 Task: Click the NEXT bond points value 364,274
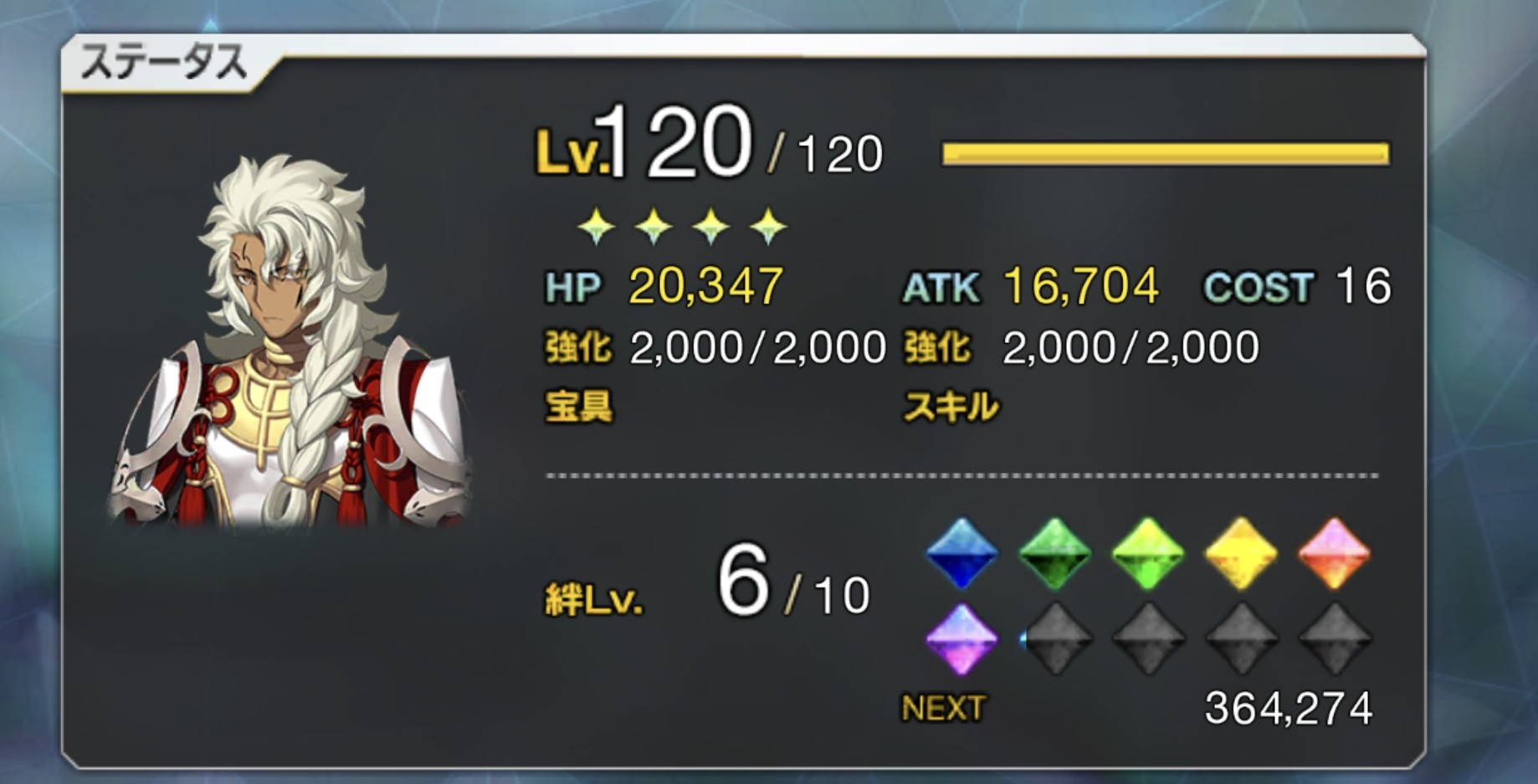(x=1289, y=709)
